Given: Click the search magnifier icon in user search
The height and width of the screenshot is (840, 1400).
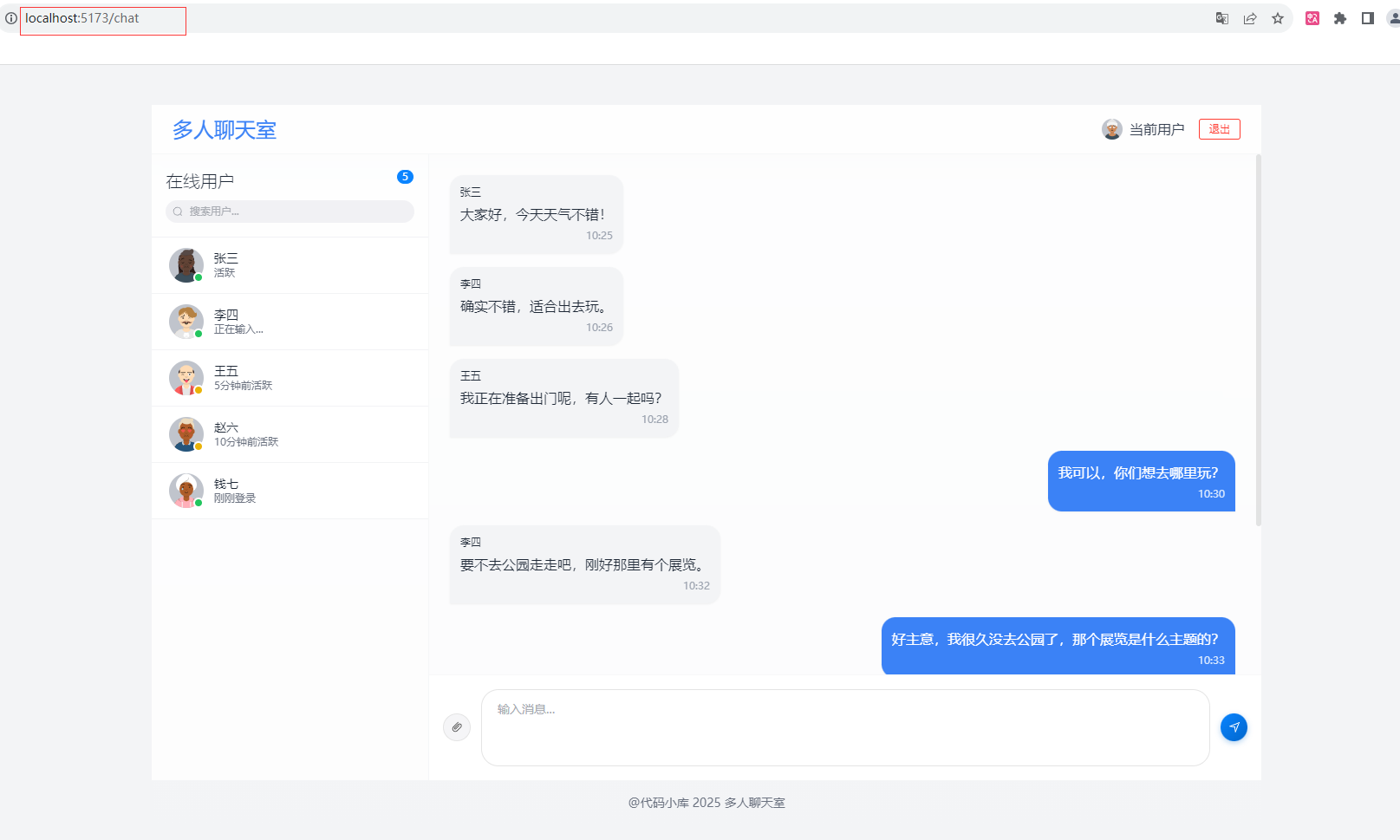Looking at the screenshot, I should tap(178, 212).
